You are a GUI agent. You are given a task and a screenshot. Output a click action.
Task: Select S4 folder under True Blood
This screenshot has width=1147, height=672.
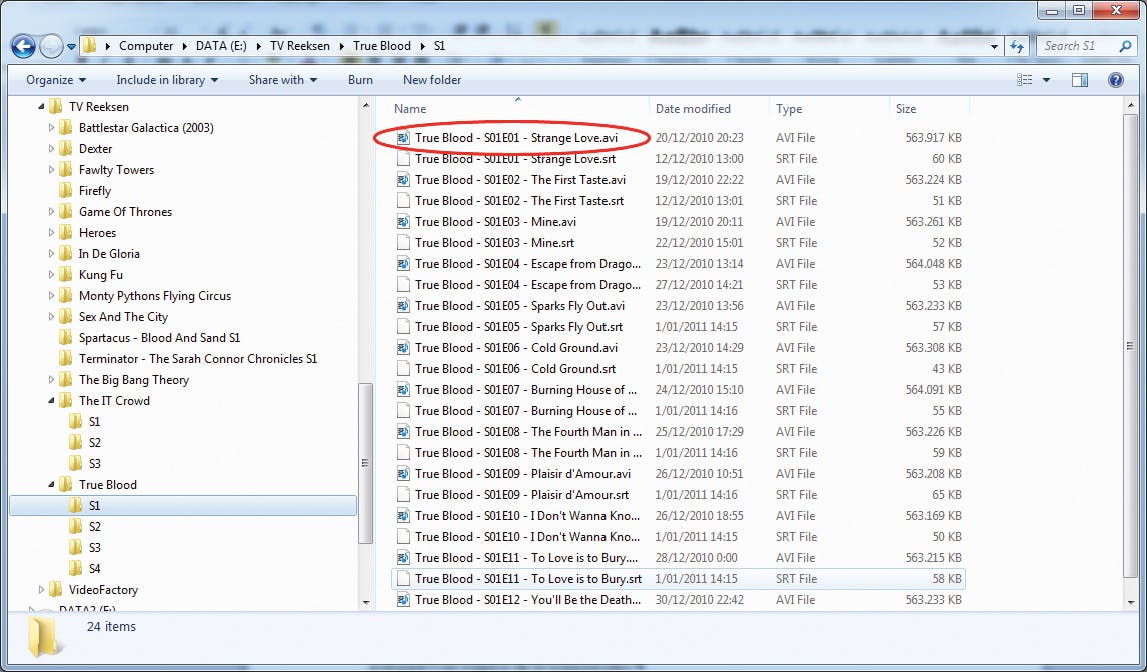[94, 568]
